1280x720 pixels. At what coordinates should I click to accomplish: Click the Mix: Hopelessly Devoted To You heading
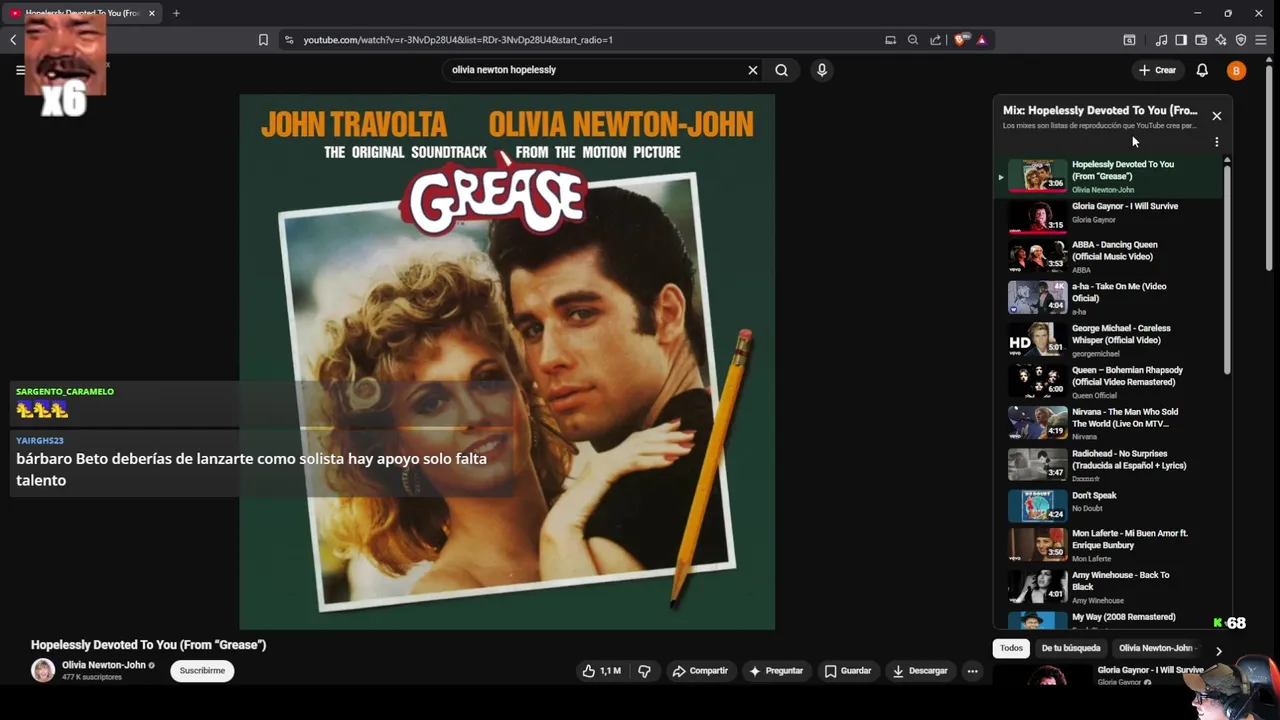[1100, 110]
